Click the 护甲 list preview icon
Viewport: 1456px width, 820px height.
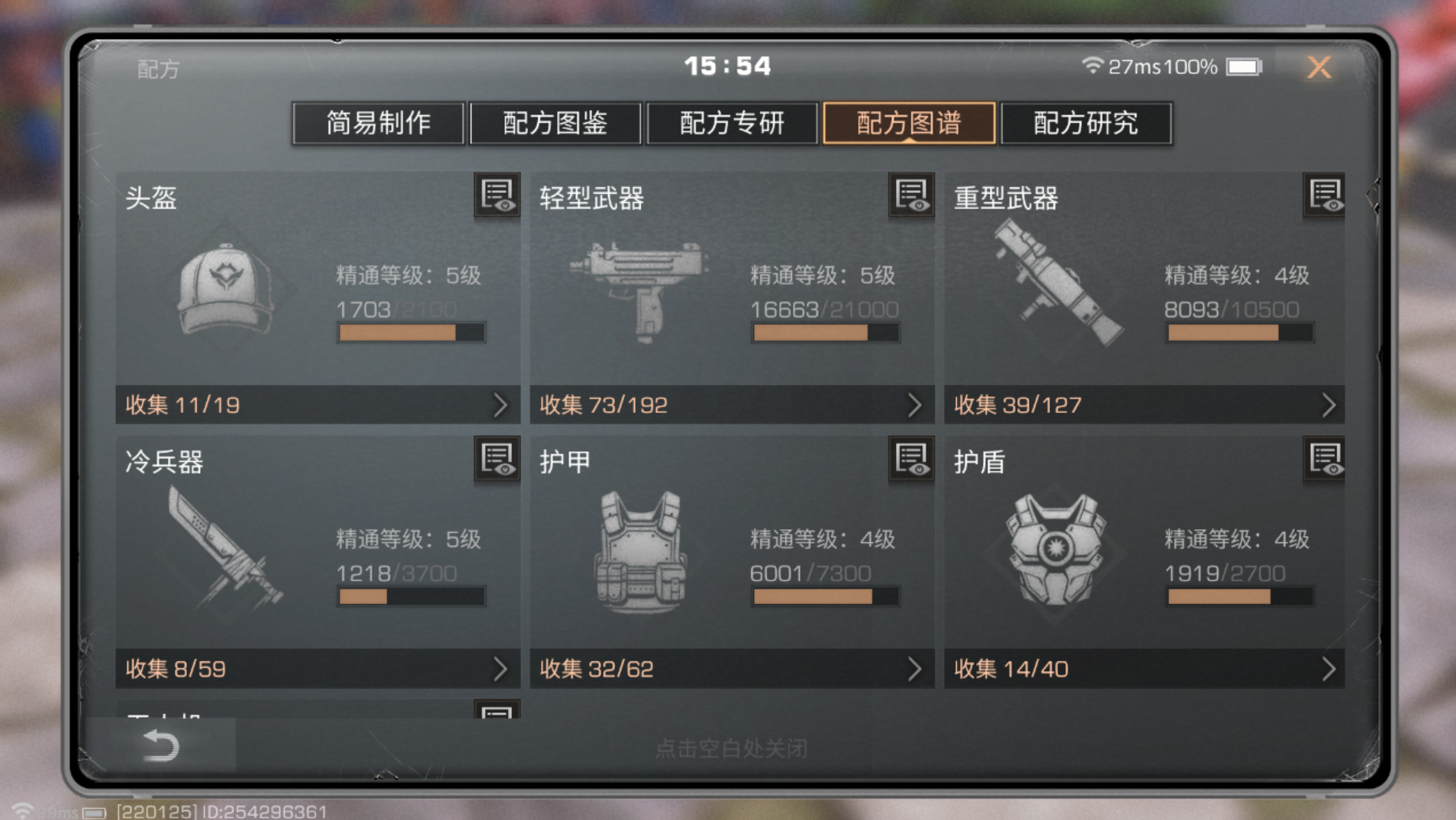(911, 459)
